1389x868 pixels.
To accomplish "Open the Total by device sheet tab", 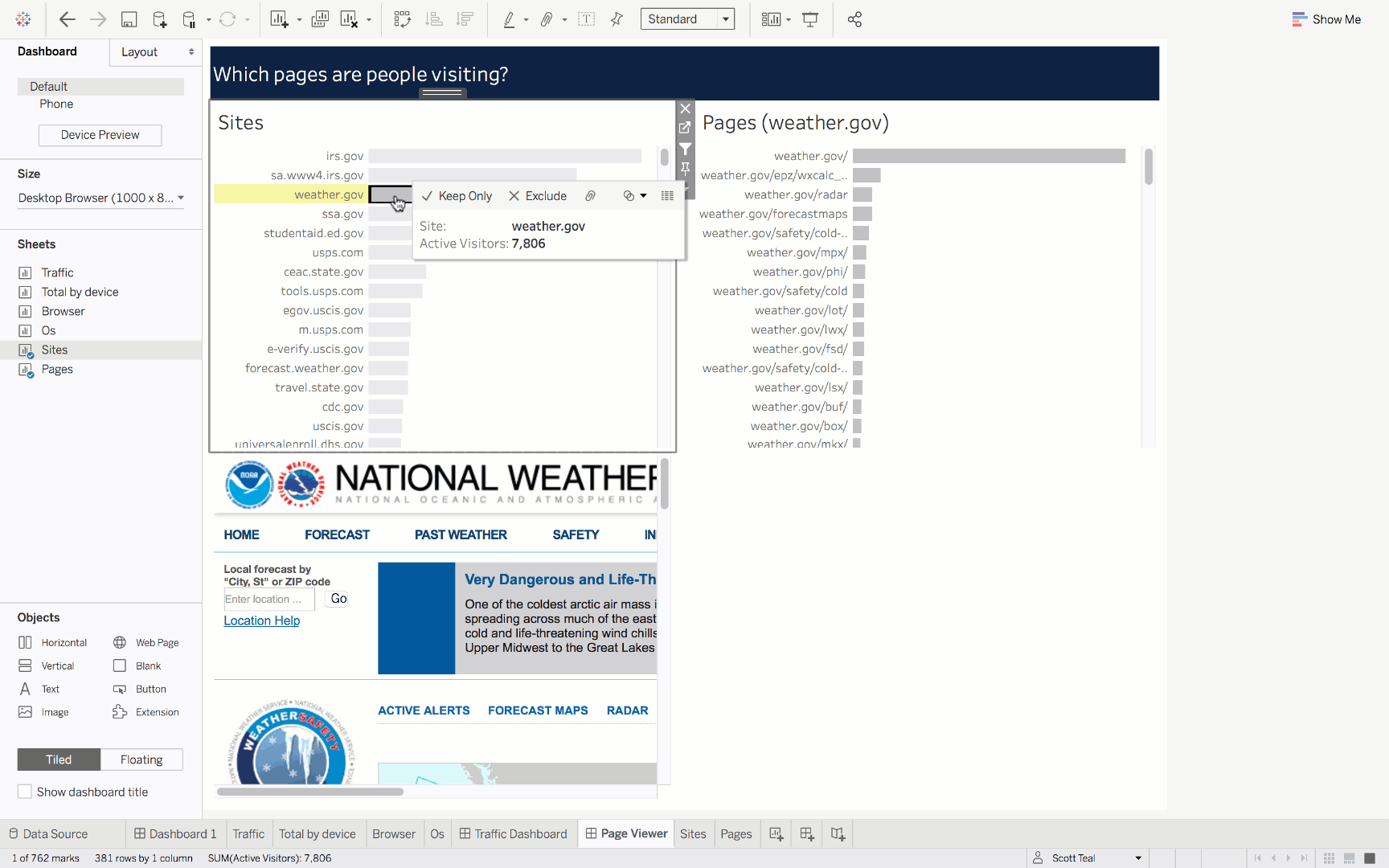I will (x=318, y=834).
